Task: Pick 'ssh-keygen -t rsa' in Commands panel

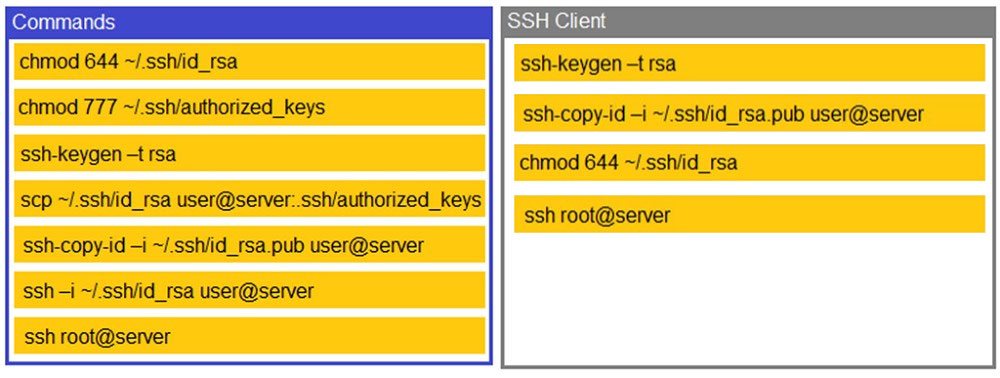Action: click(249, 153)
